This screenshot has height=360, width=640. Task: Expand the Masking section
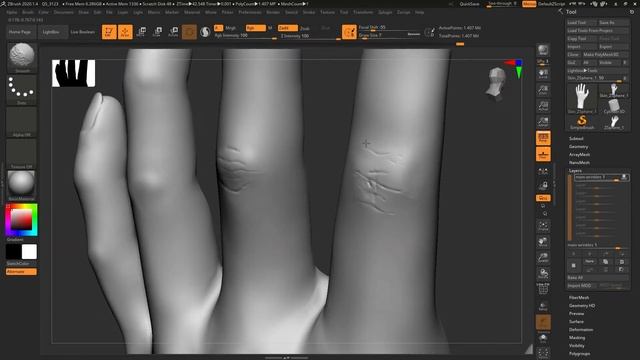click(x=577, y=338)
